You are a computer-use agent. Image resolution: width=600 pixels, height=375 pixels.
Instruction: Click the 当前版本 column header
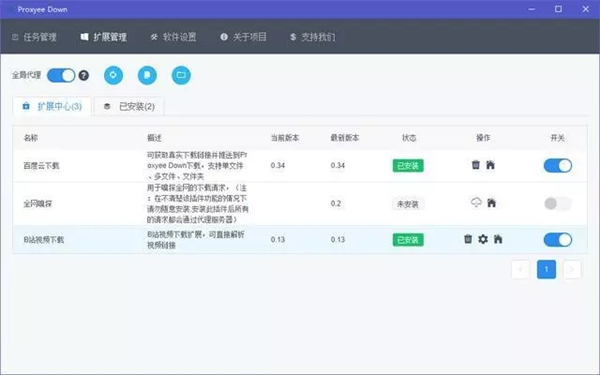[x=285, y=138]
